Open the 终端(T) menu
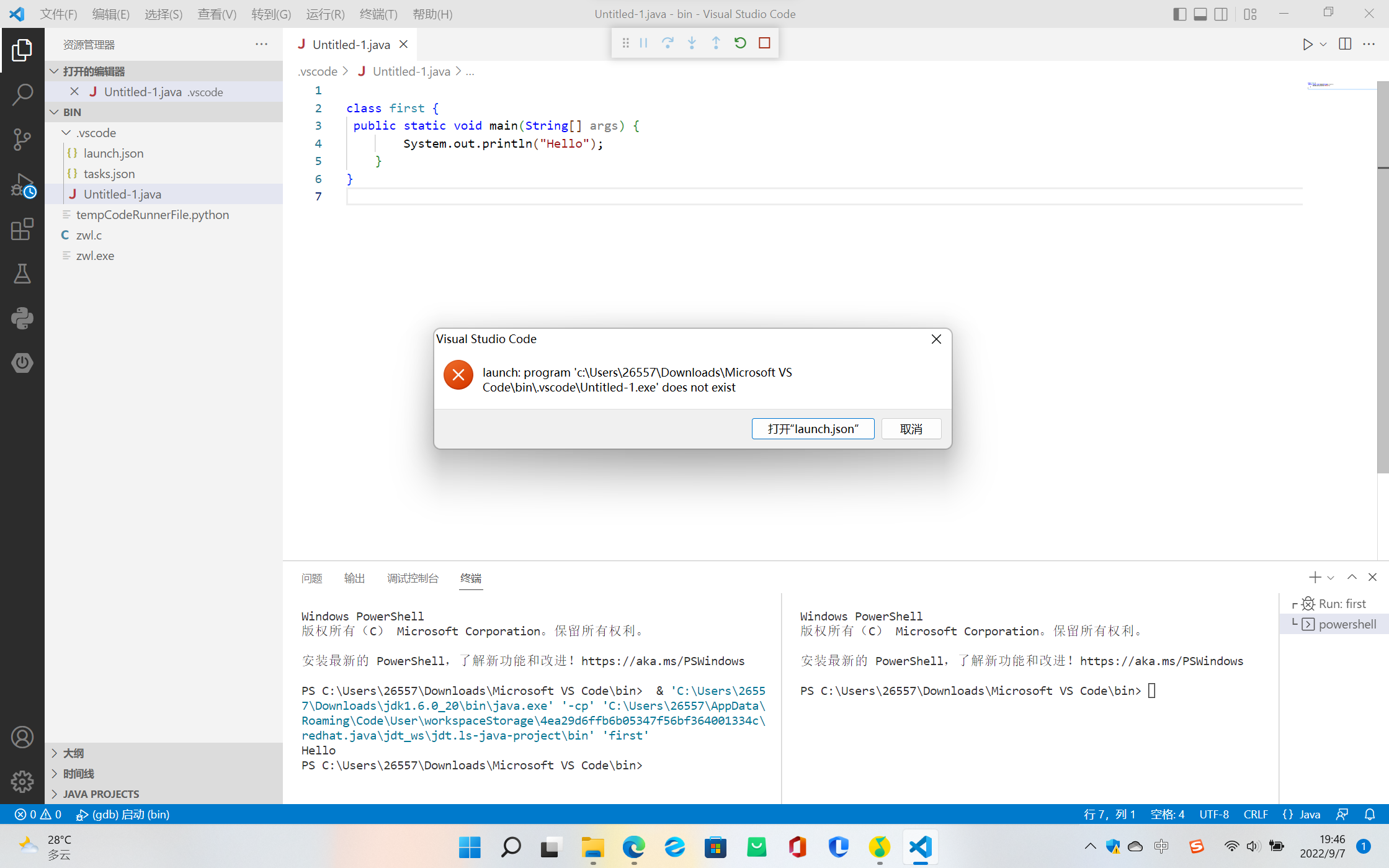This screenshot has width=1389, height=868. click(x=378, y=14)
